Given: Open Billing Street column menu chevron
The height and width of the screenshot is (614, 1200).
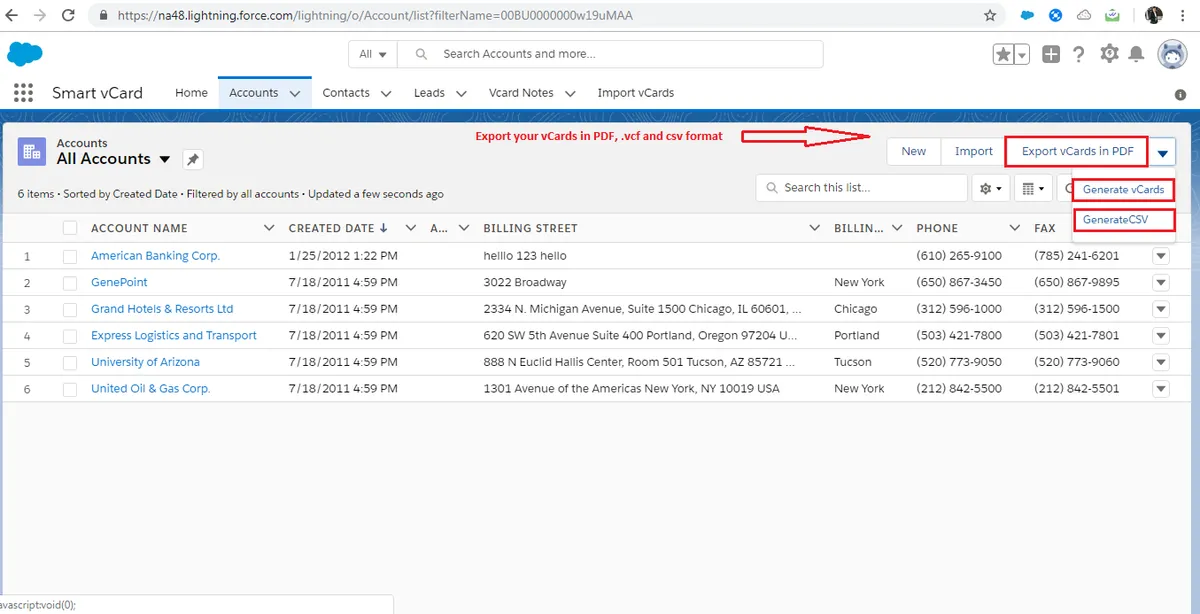Looking at the screenshot, I should 814,228.
